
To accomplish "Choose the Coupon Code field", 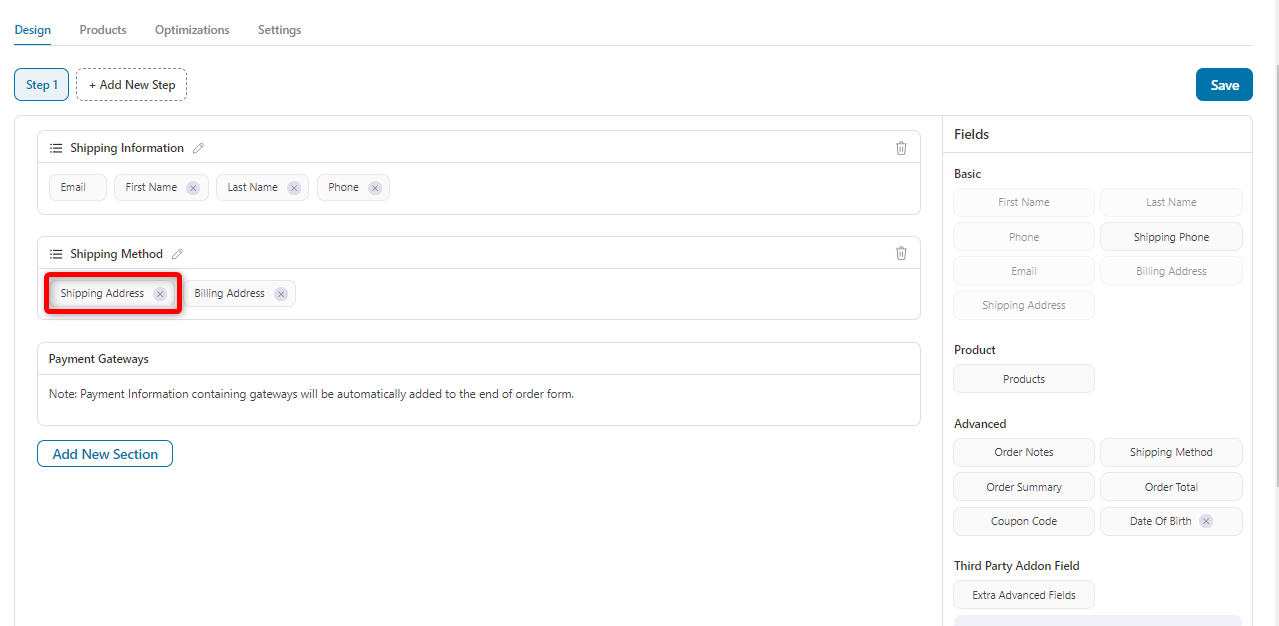I will pos(1024,521).
